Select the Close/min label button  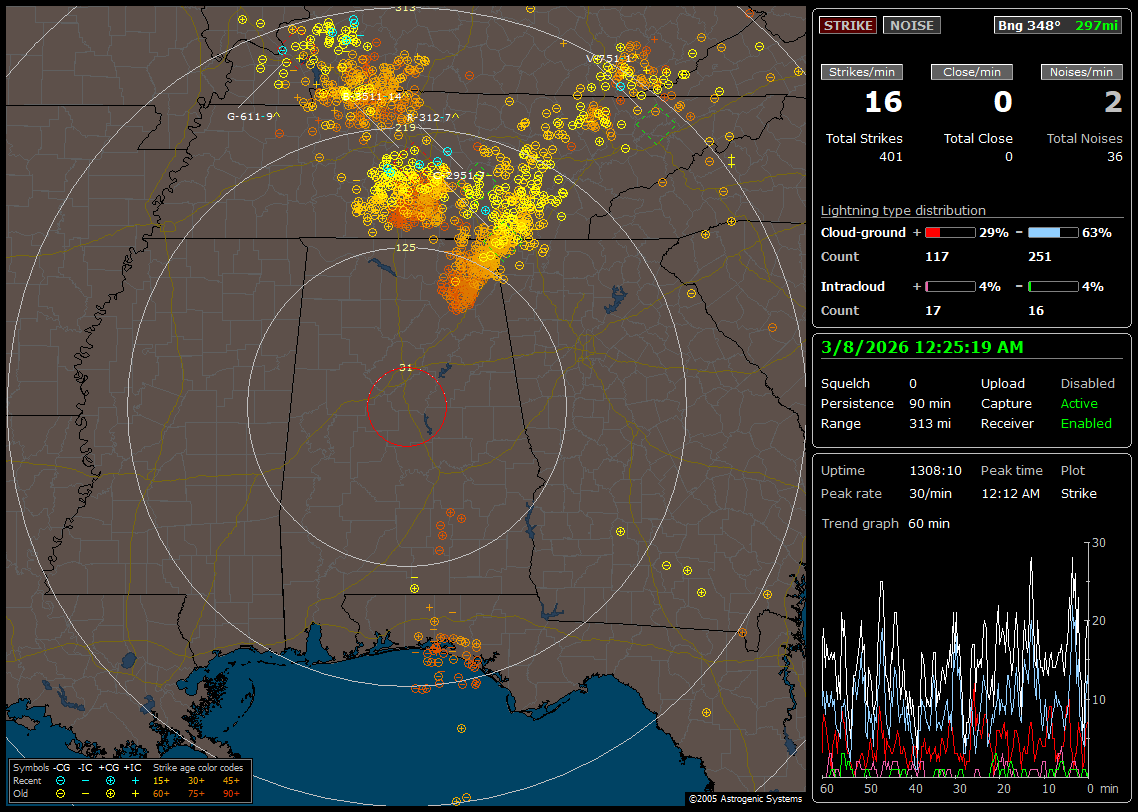coord(972,72)
